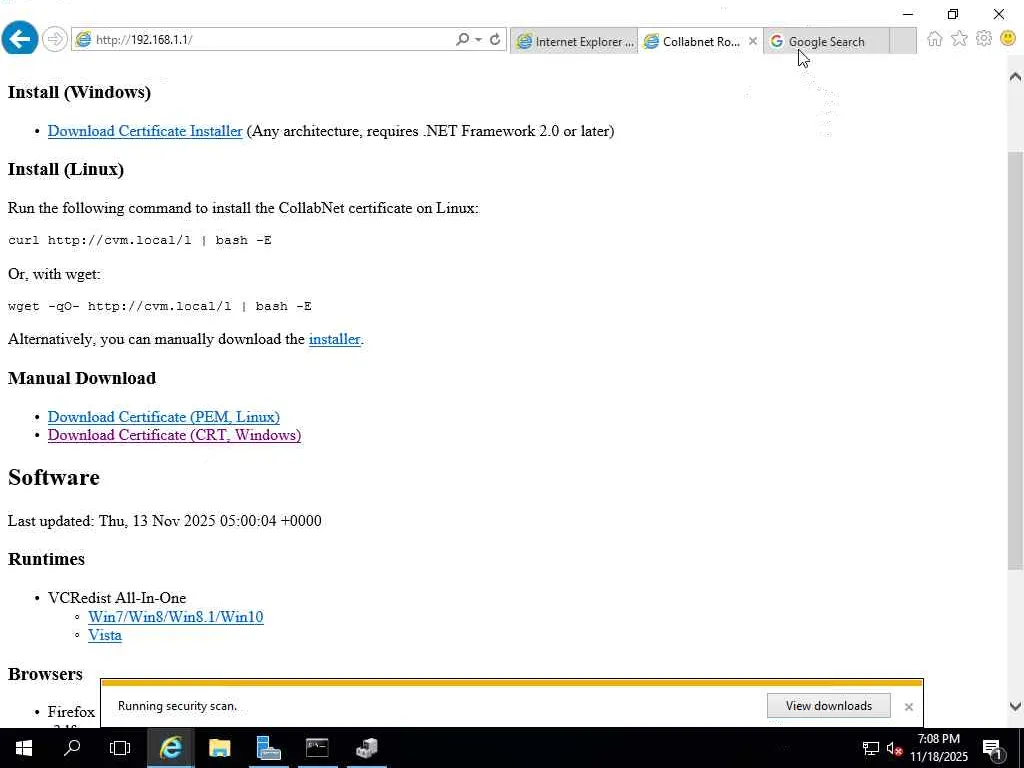Open the address bar dropdown arrow

[479, 40]
